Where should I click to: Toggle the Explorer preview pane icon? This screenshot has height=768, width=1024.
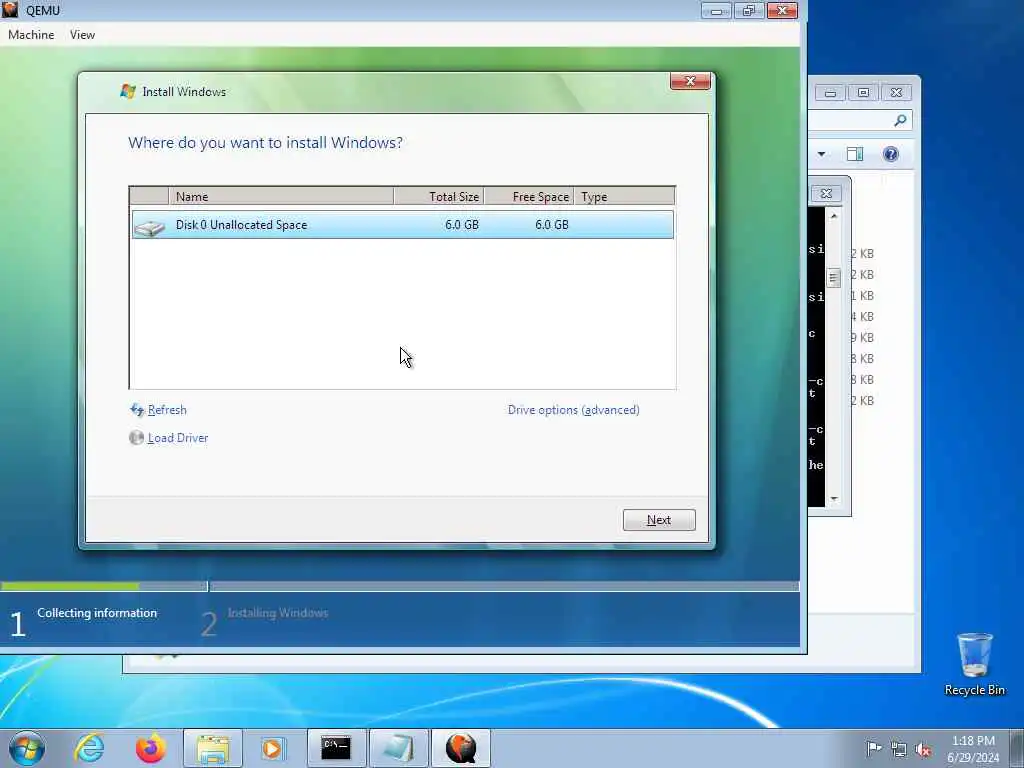855,154
